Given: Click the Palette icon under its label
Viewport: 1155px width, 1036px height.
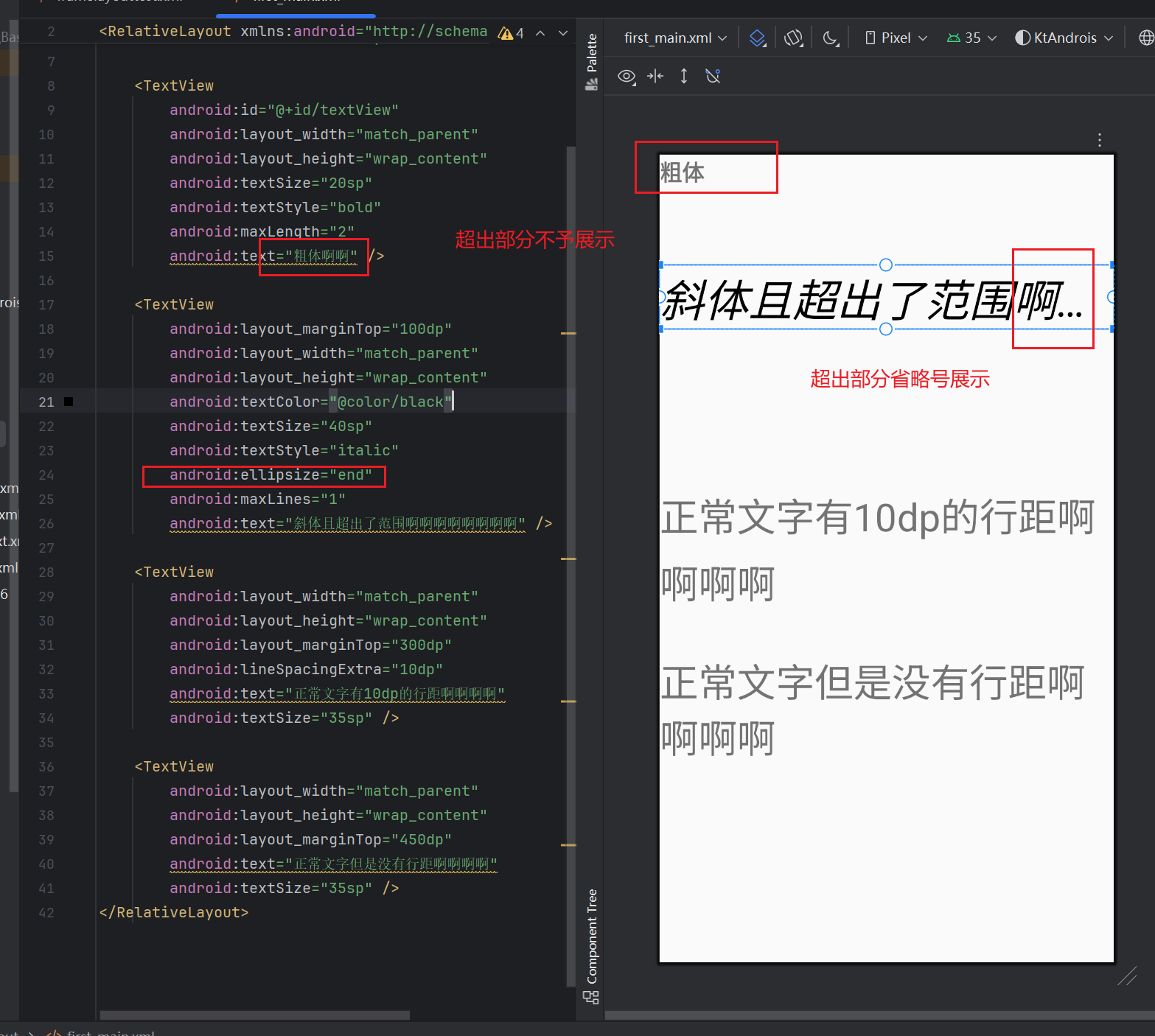Looking at the screenshot, I should (x=591, y=85).
